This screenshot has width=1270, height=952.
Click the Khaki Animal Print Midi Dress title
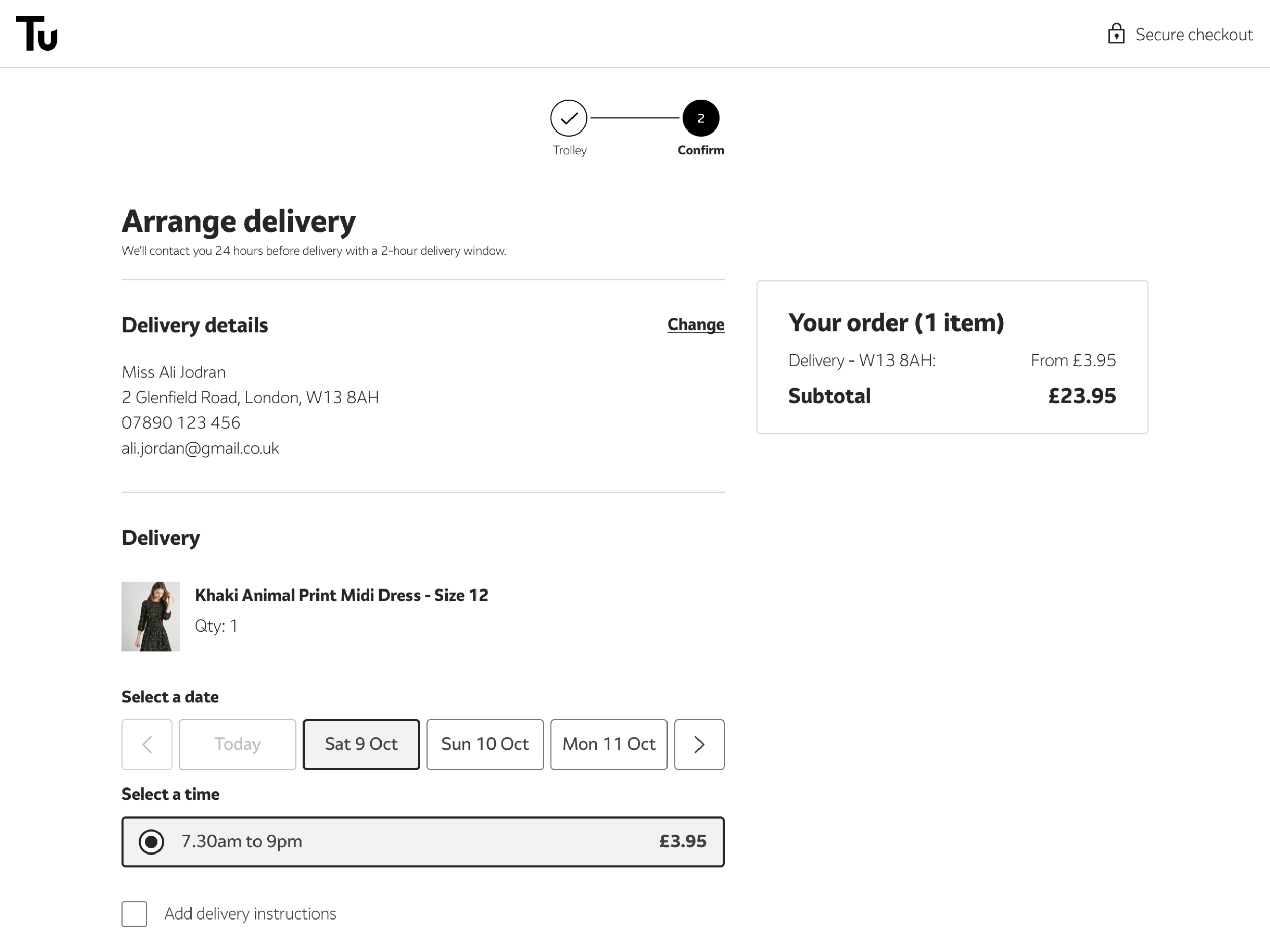click(341, 595)
